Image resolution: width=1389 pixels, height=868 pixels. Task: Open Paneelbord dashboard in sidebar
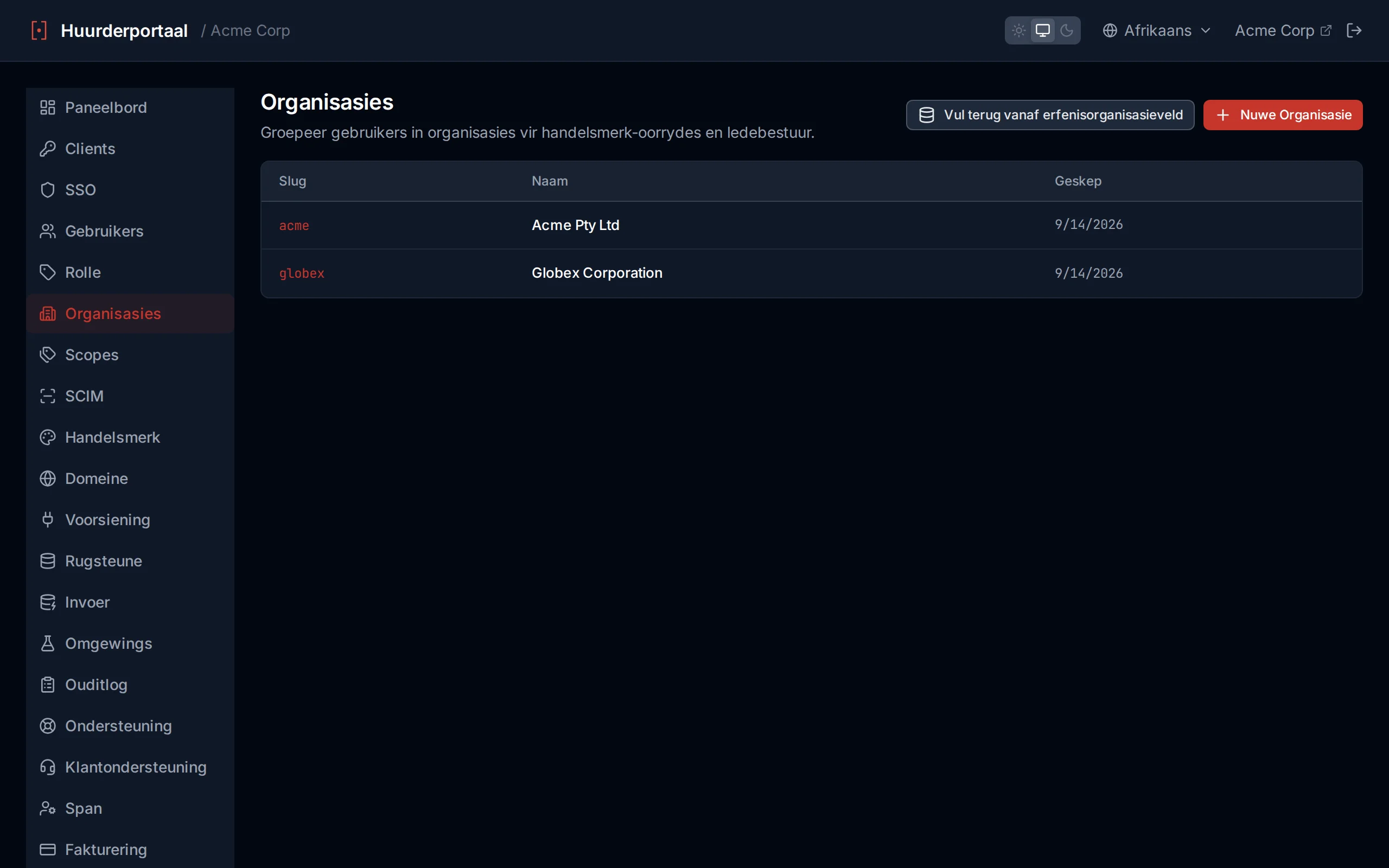(130, 107)
